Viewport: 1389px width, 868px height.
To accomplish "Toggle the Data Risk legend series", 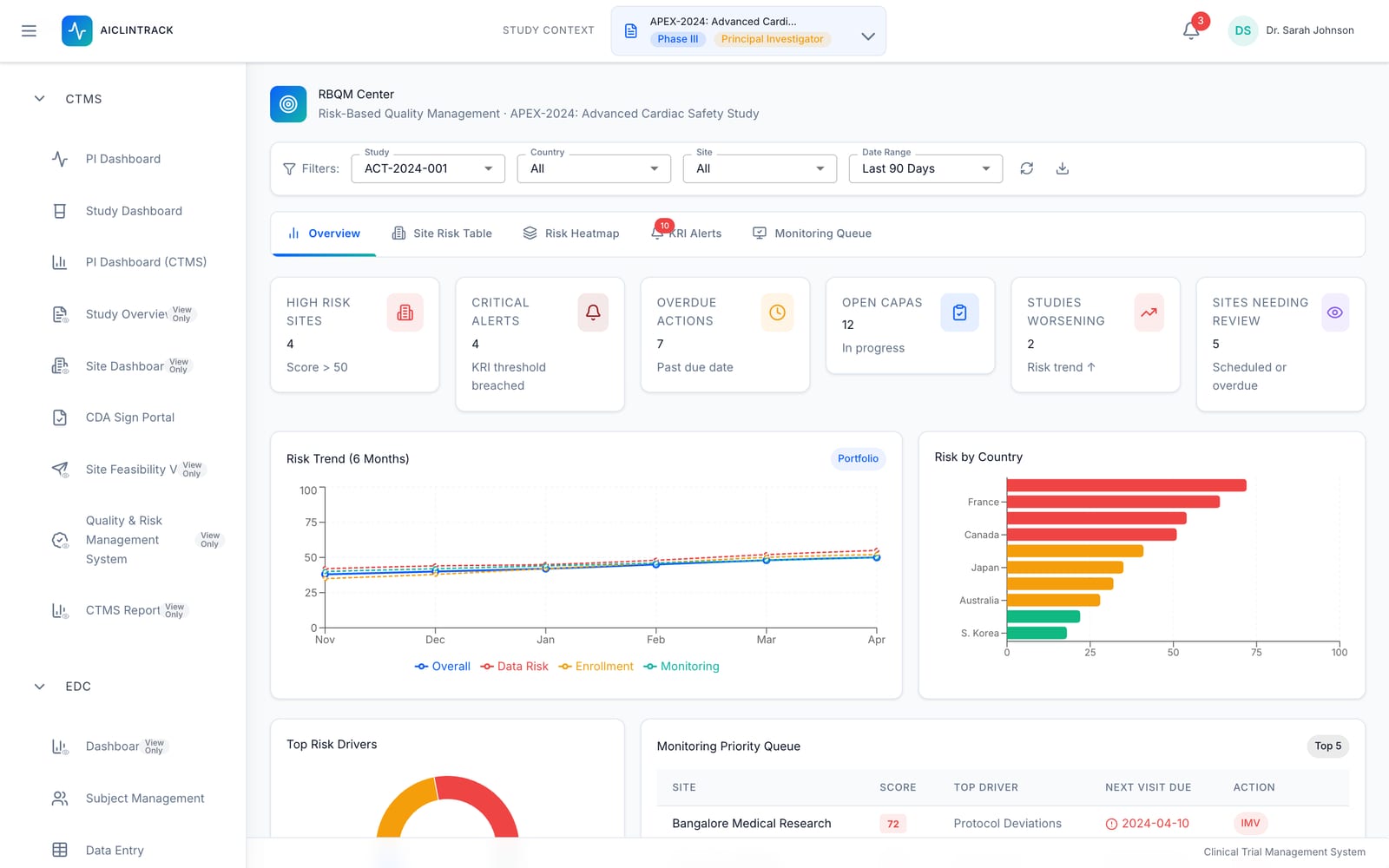I will click(x=514, y=667).
